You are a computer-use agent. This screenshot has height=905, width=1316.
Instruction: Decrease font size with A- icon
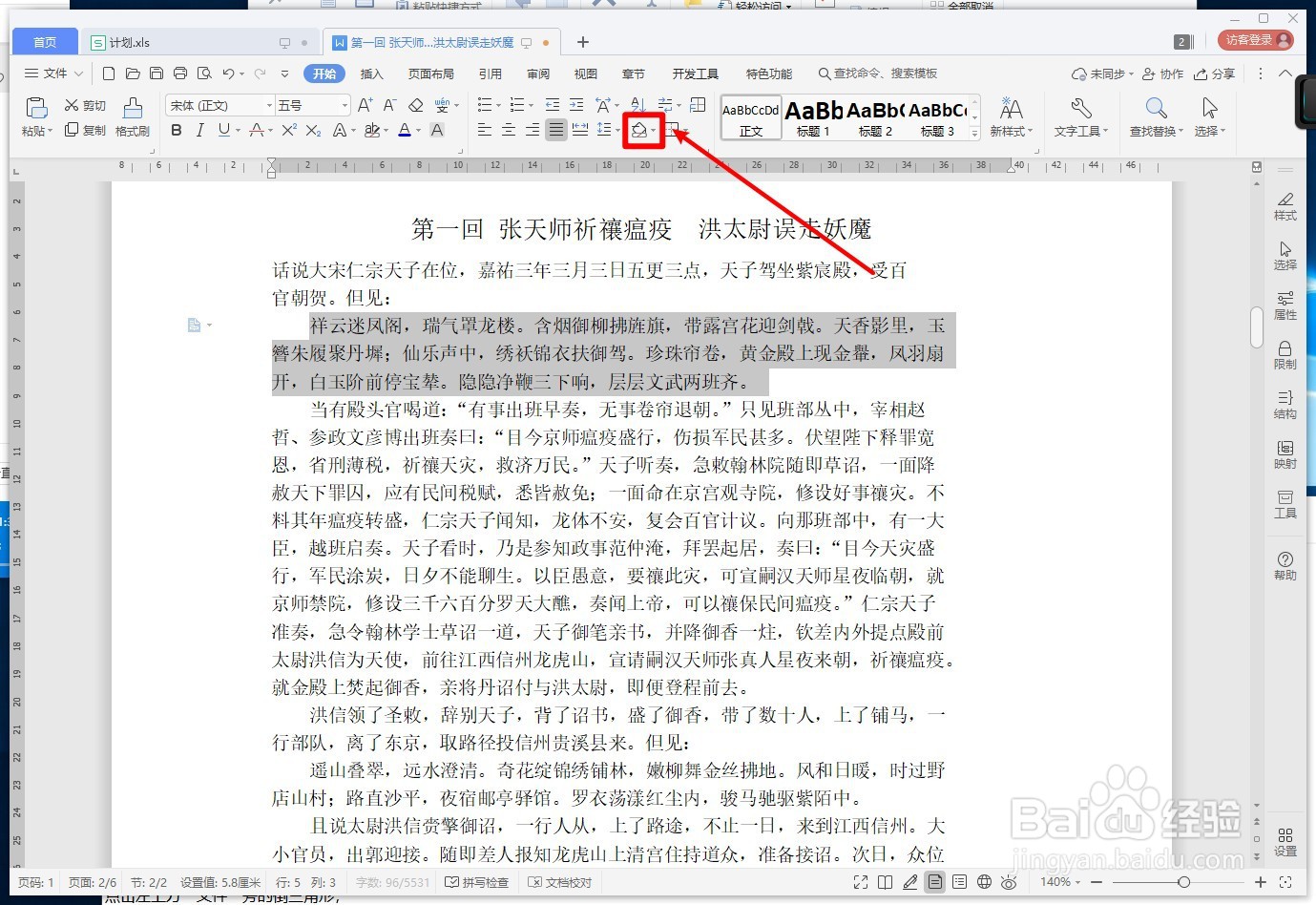tap(389, 105)
